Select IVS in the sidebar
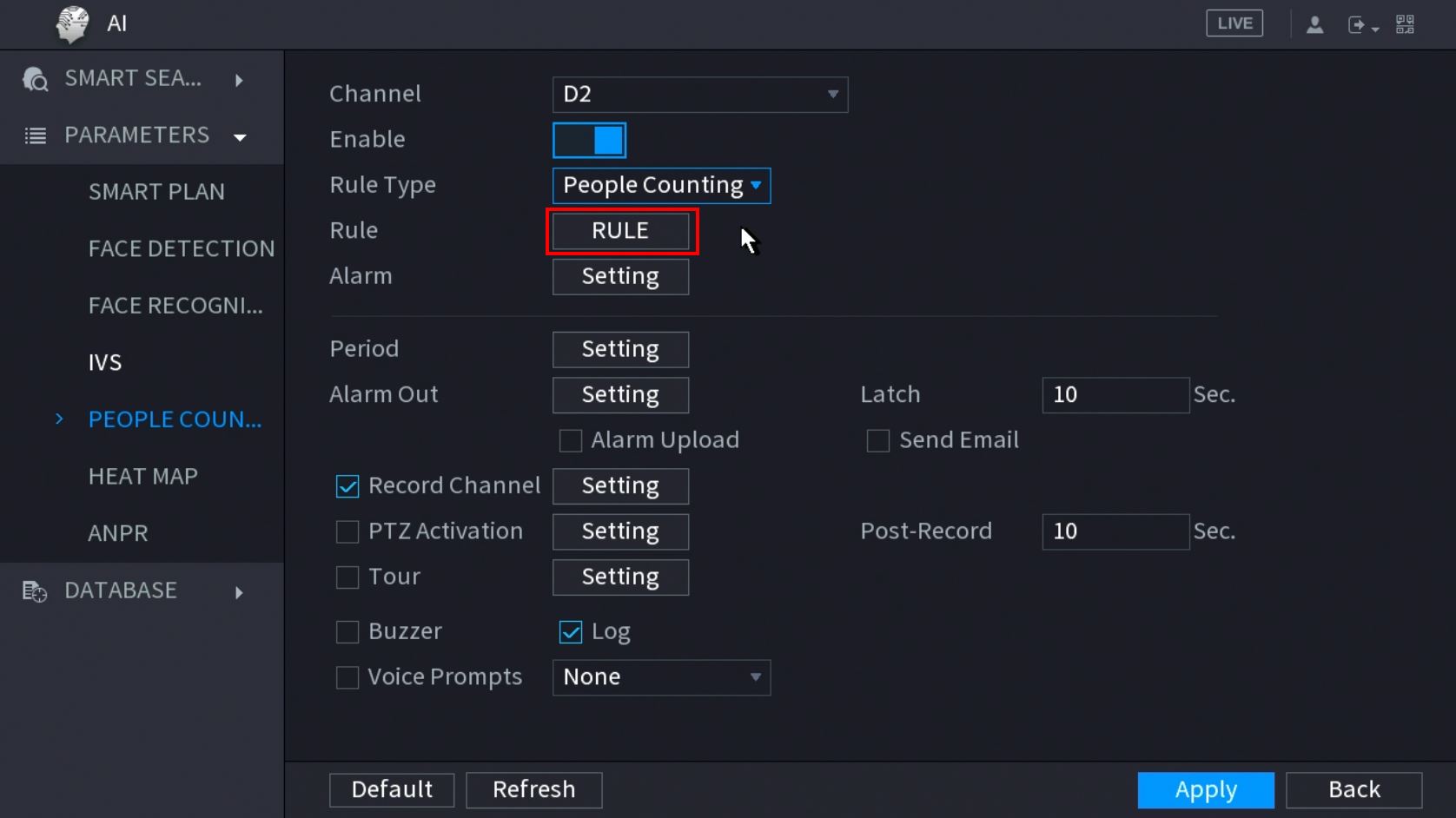This screenshot has height=818, width=1456. click(x=105, y=362)
